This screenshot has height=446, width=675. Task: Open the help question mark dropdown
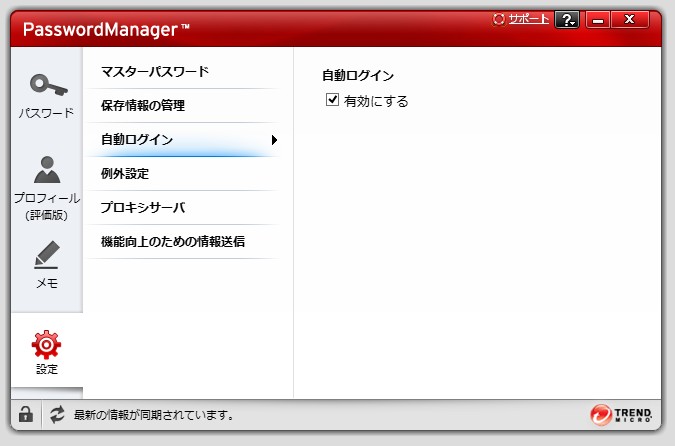567,20
